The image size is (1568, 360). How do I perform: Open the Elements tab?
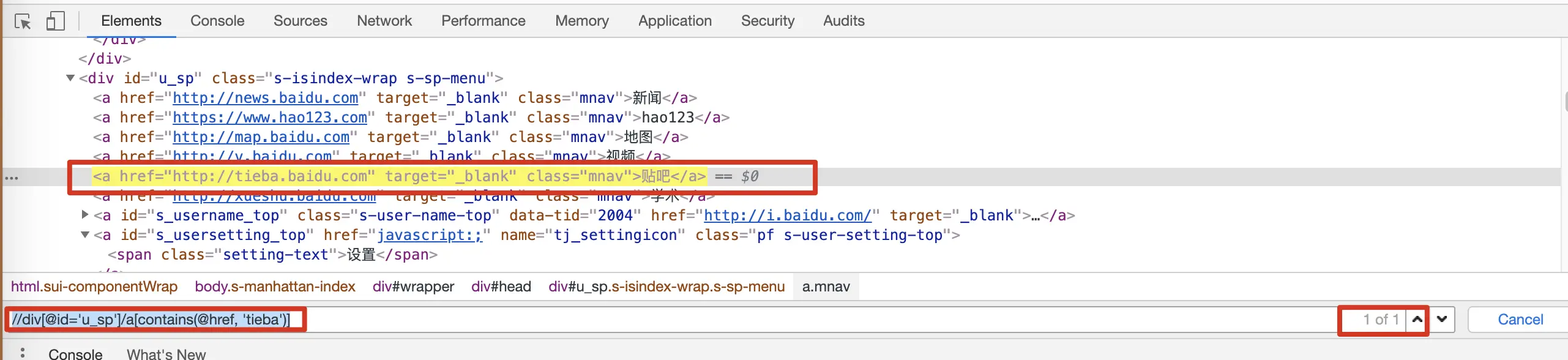pyautogui.click(x=131, y=21)
